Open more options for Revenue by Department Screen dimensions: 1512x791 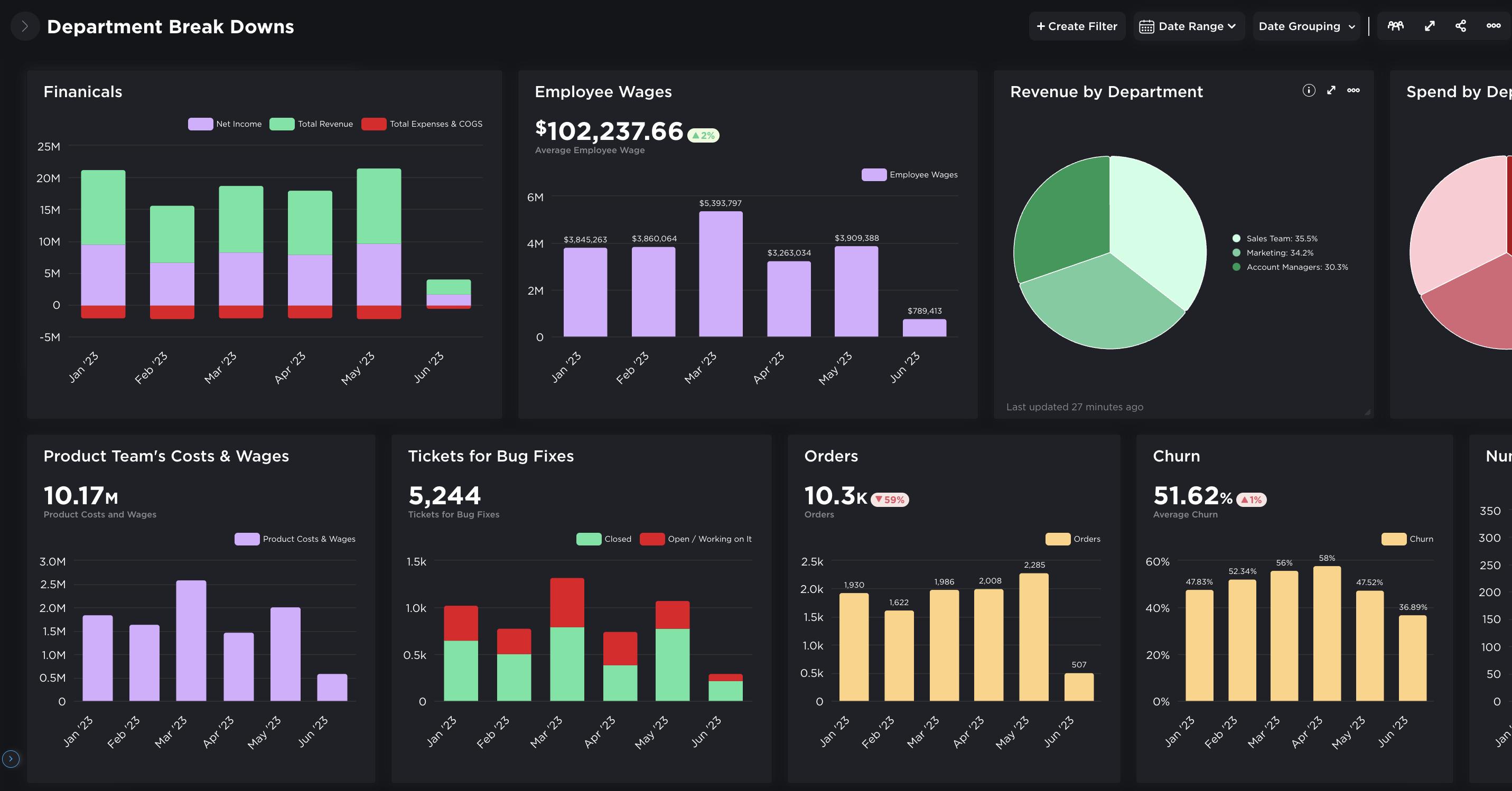(x=1354, y=90)
